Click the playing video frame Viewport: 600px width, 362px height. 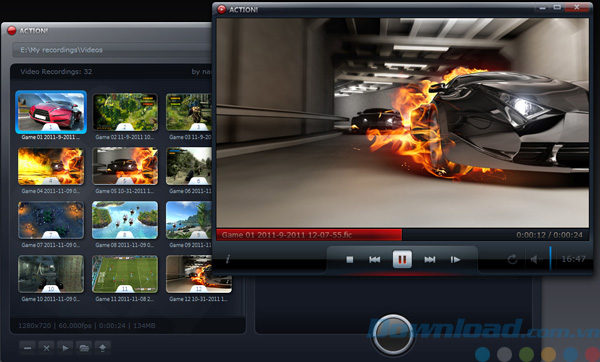pyautogui.click(x=403, y=123)
